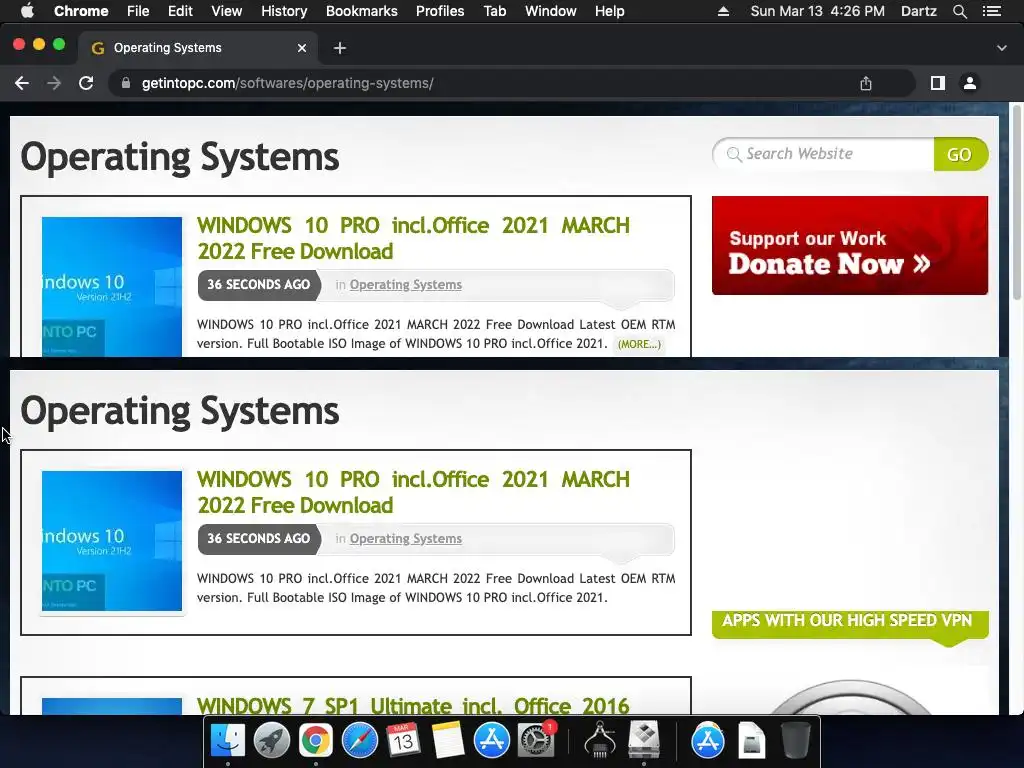Screen dimensions: 1024x768
Task: Open the Window menu
Action: tap(551, 11)
